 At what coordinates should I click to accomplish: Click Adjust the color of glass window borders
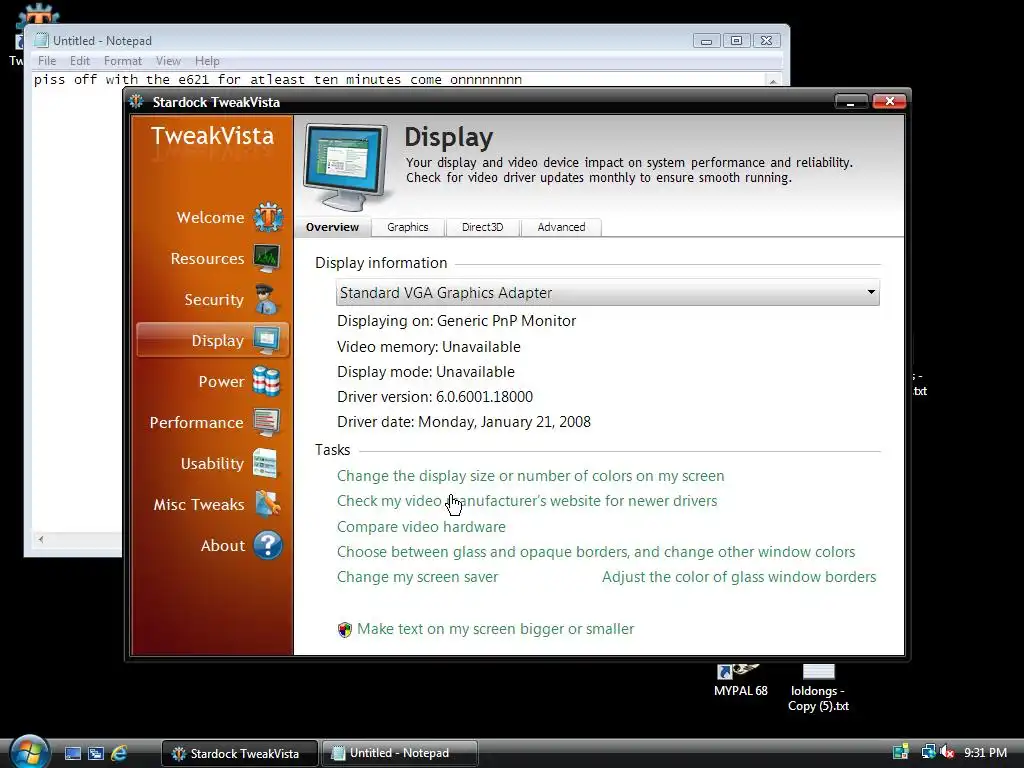(739, 577)
